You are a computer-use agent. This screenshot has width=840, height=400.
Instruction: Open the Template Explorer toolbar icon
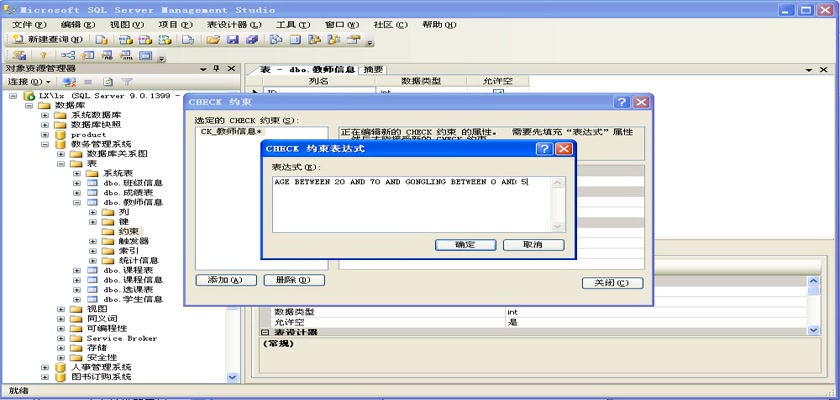[334, 40]
